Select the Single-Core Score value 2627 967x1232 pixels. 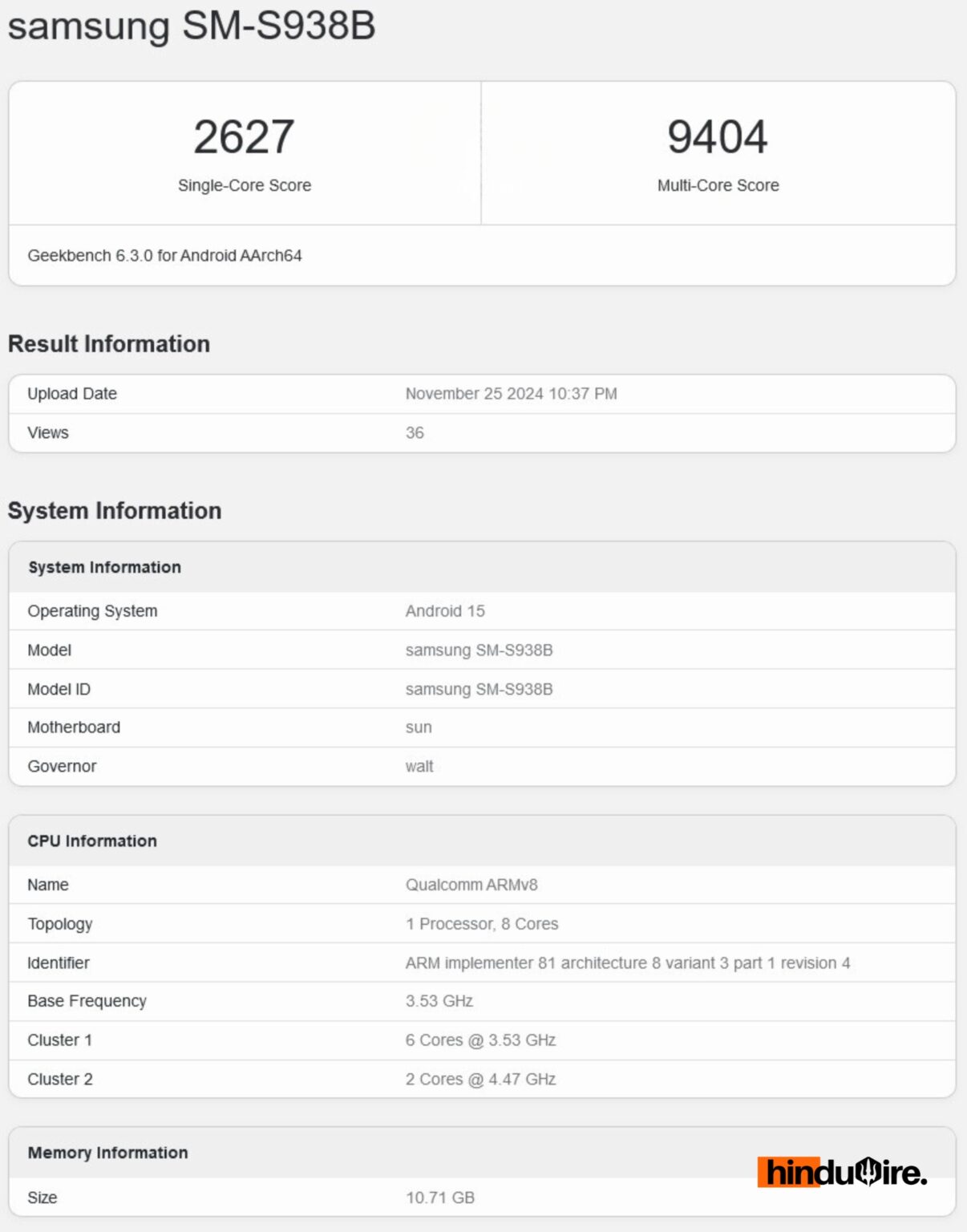[244, 137]
